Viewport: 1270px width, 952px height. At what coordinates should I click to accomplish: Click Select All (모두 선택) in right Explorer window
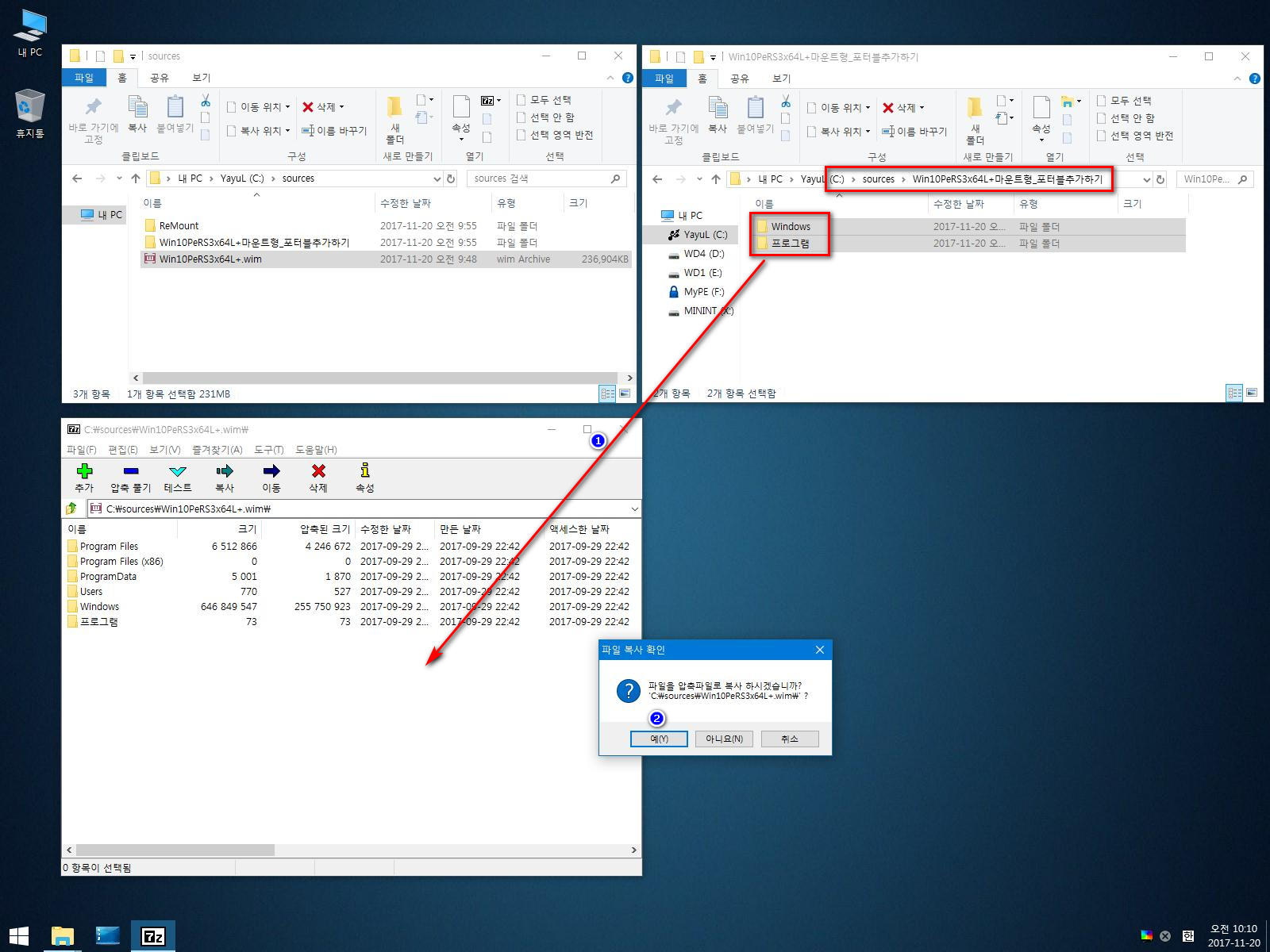(x=1124, y=101)
